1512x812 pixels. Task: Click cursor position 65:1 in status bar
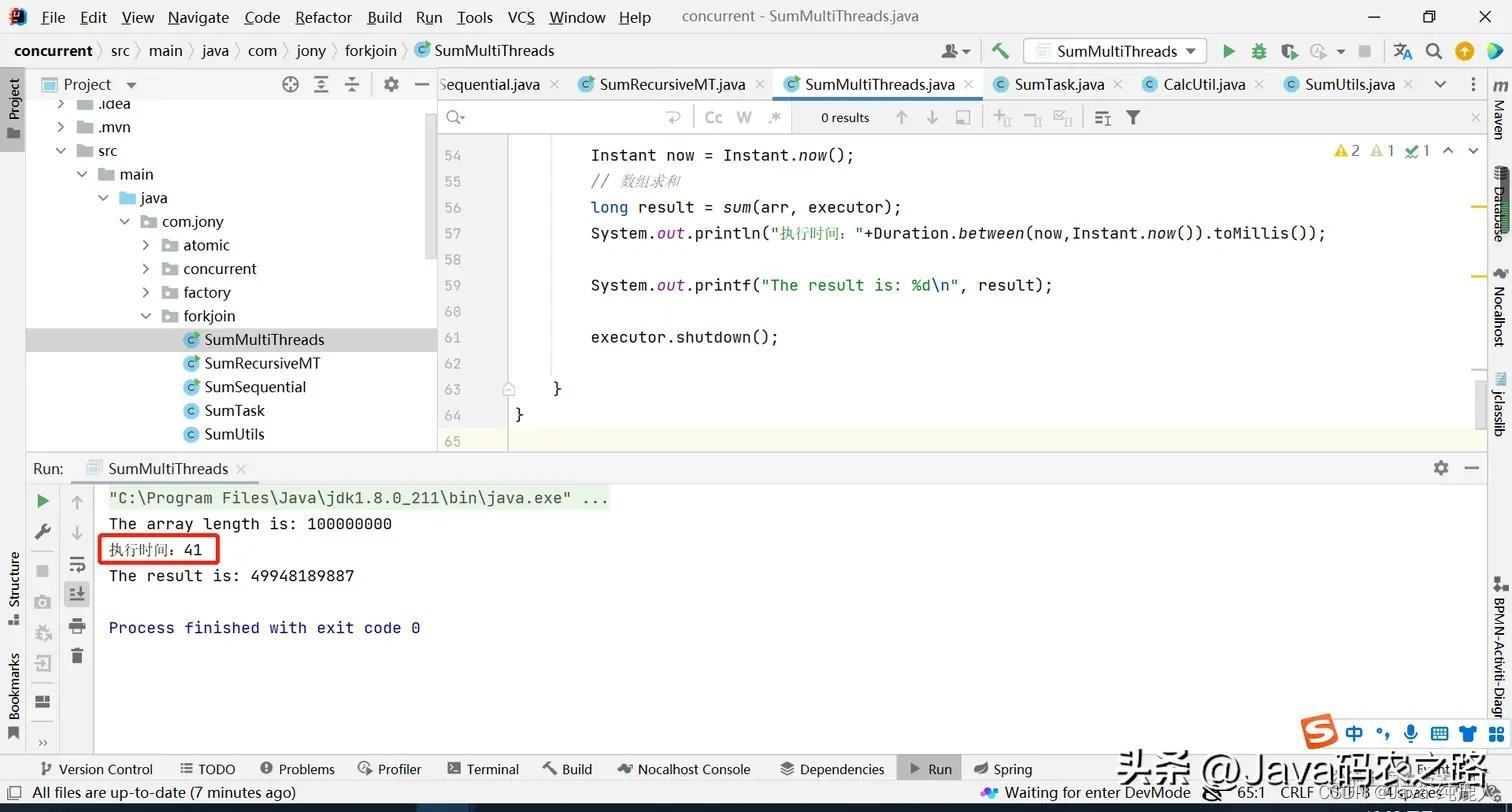[1251, 792]
